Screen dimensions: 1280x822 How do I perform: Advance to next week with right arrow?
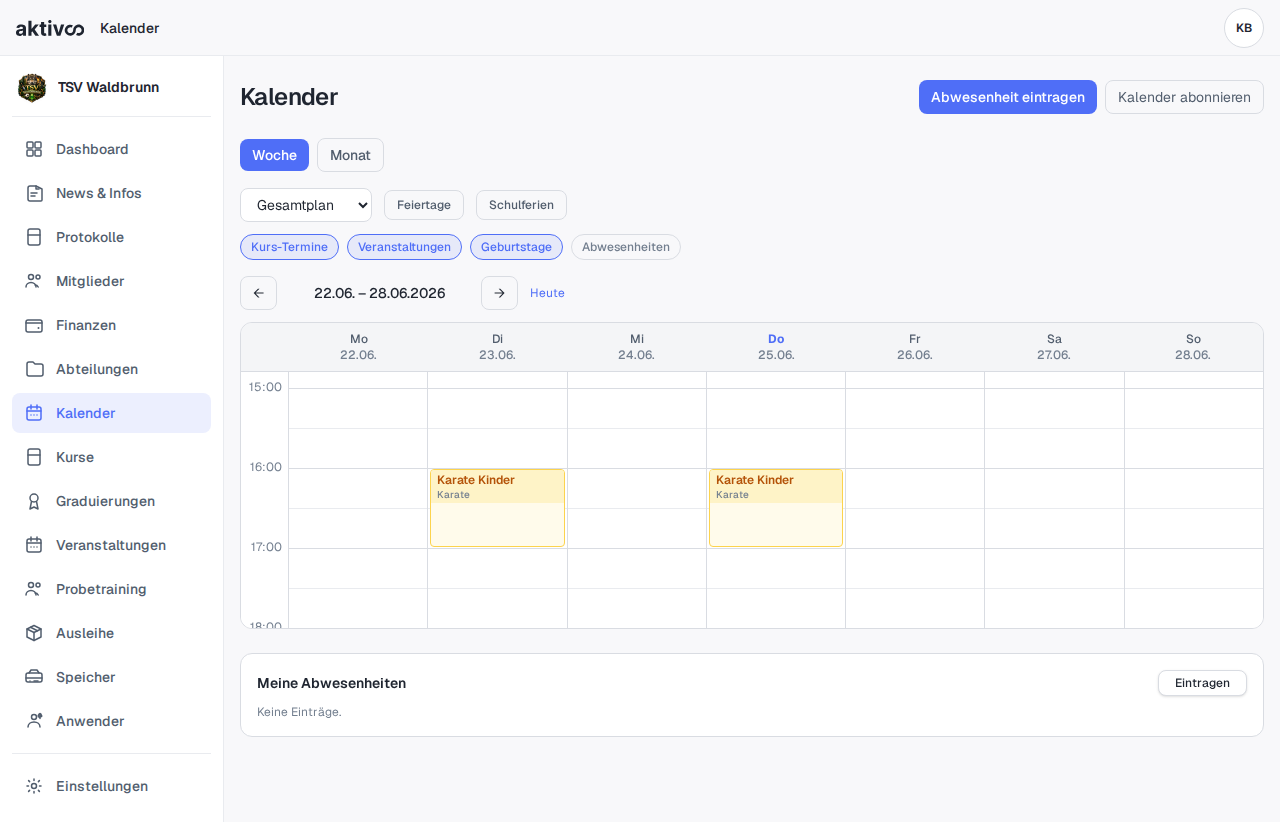(x=499, y=293)
